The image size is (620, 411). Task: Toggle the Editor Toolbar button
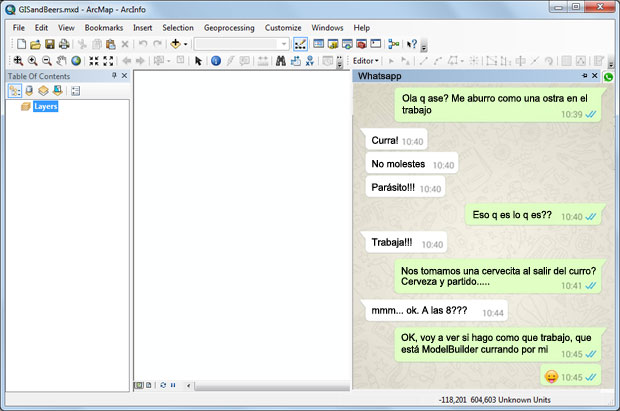coord(301,44)
